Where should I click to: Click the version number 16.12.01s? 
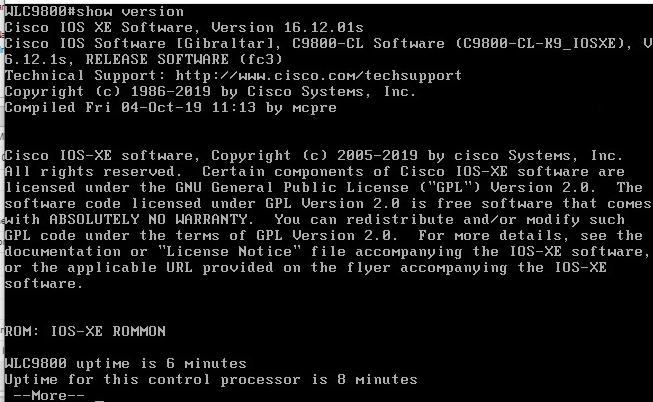pyautogui.click(x=324, y=27)
